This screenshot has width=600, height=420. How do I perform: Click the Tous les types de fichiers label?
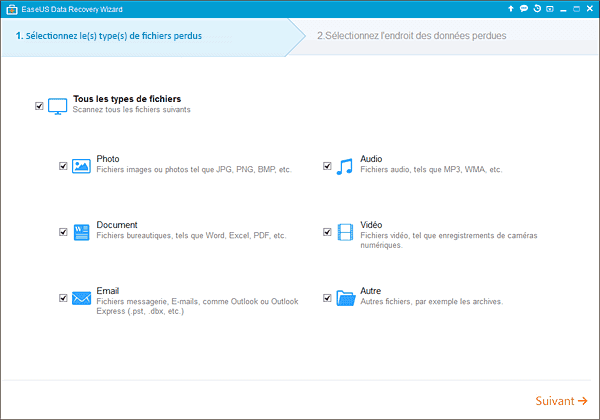(127, 99)
